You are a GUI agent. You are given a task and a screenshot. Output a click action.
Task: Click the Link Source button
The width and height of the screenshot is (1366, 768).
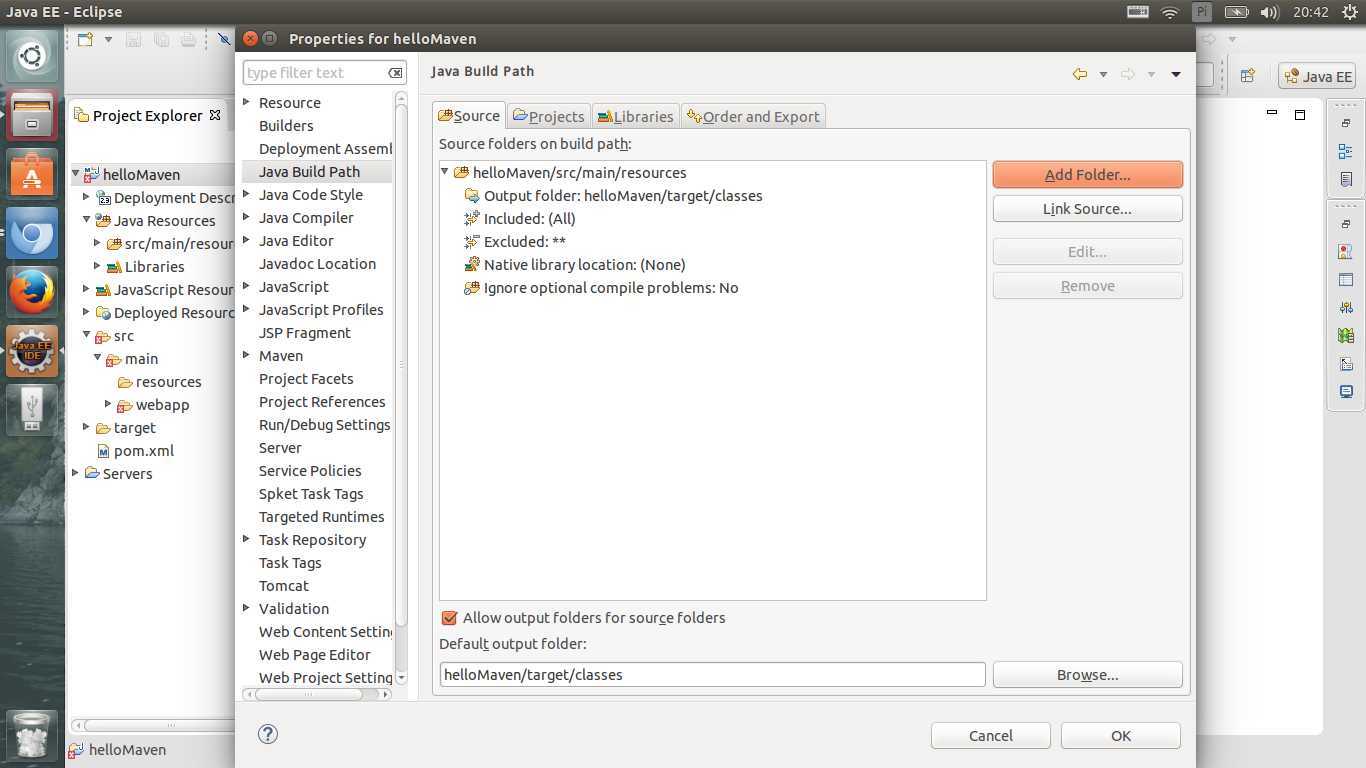[1087, 209]
